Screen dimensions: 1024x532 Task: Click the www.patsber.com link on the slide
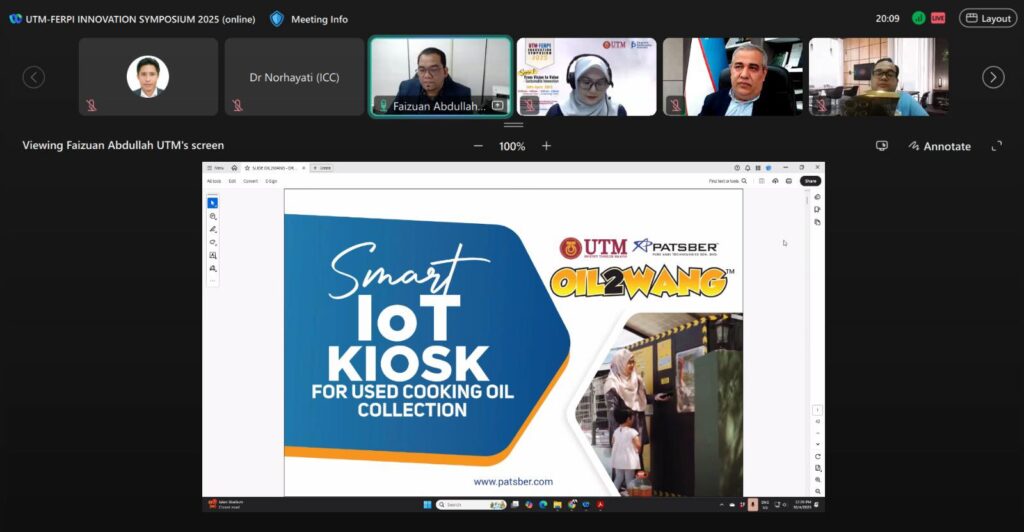pos(513,482)
